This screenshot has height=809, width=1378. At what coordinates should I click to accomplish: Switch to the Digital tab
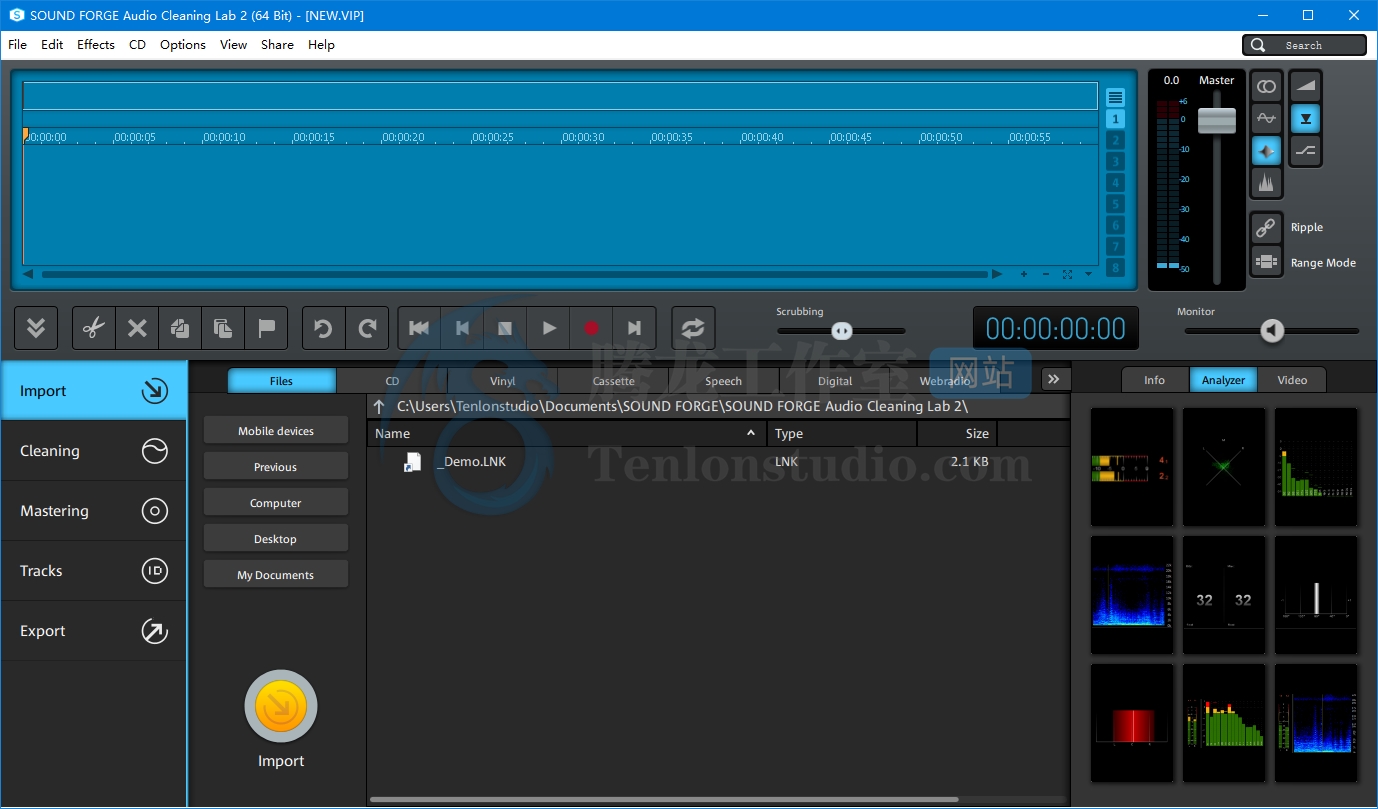(x=834, y=381)
